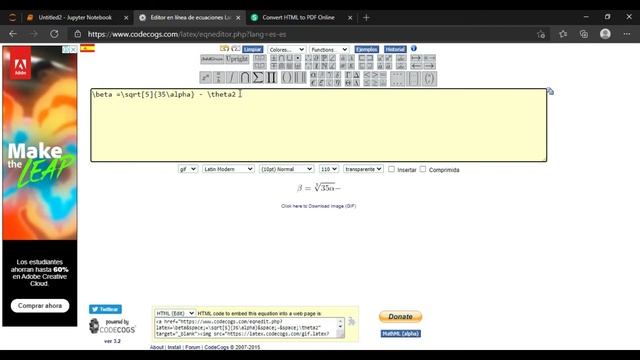The image size is (640, 360).
Task: Insert the summation sigma symbol
Action: pyautogui.click(x=258, y=78)
